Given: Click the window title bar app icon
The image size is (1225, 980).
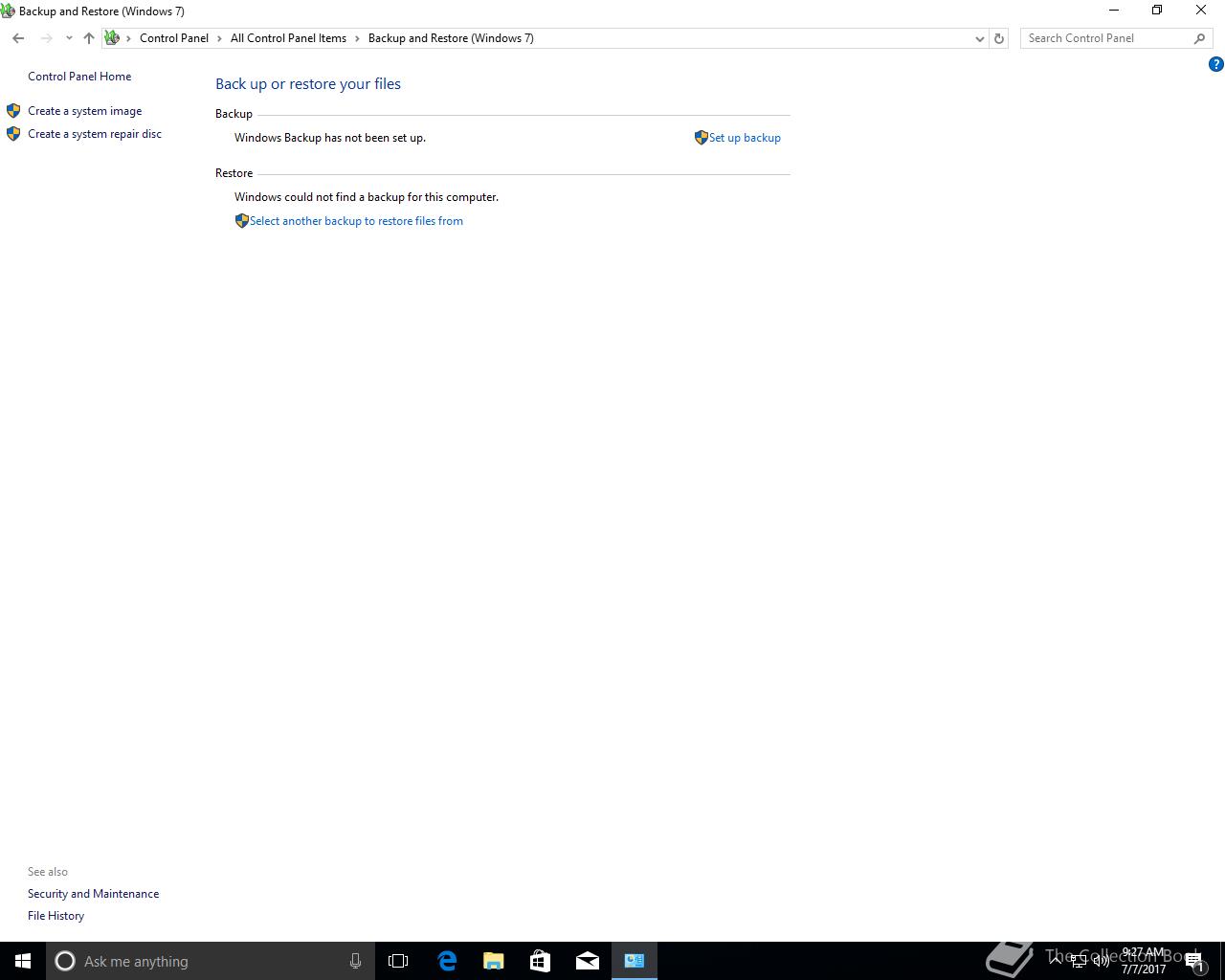Looking at the screenshot, I should pos(8,11).
